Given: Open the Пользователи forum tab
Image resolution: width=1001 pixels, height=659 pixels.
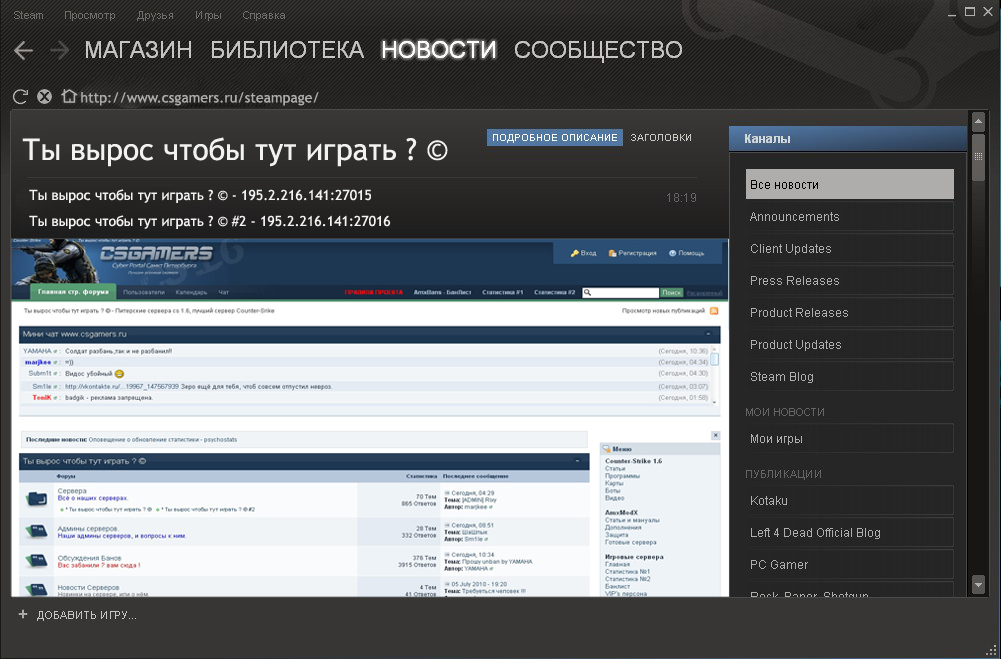Looking at the screenshot, I should pos(144,292).
